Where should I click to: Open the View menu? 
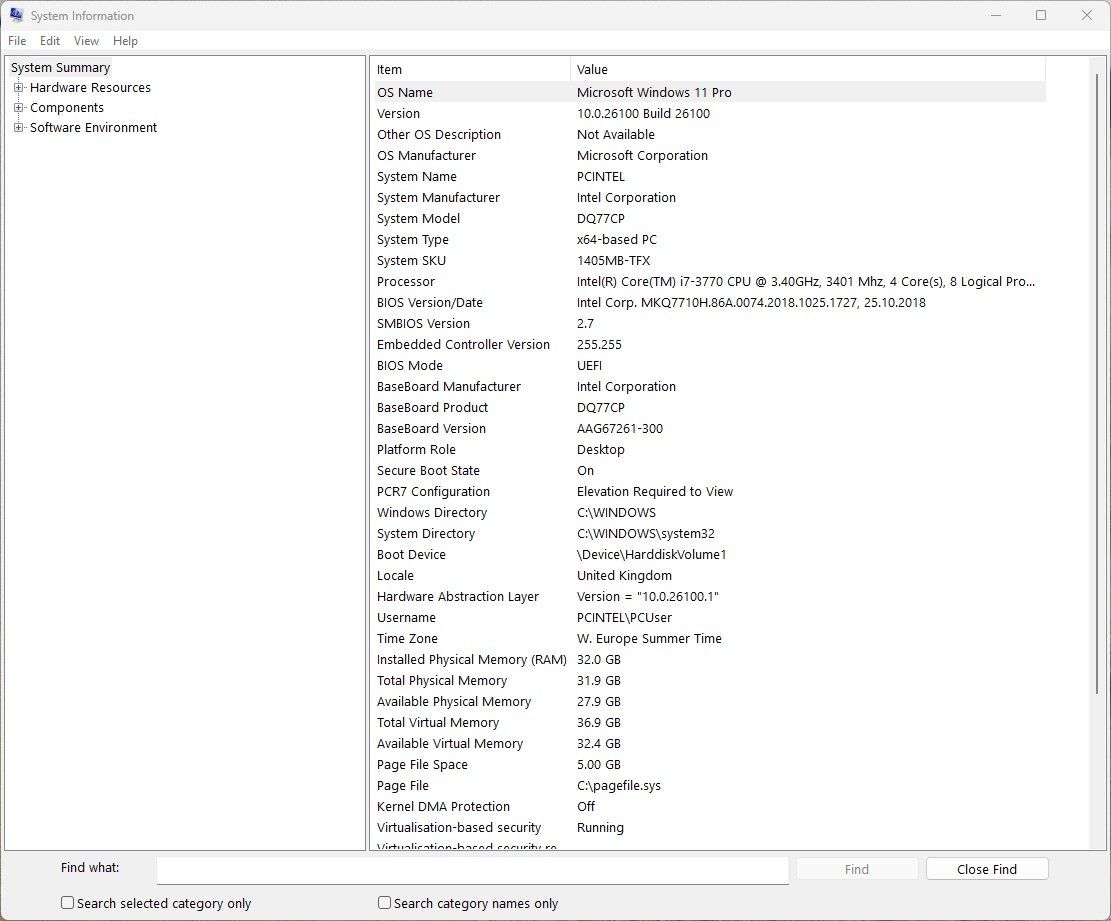click(86, 41)
